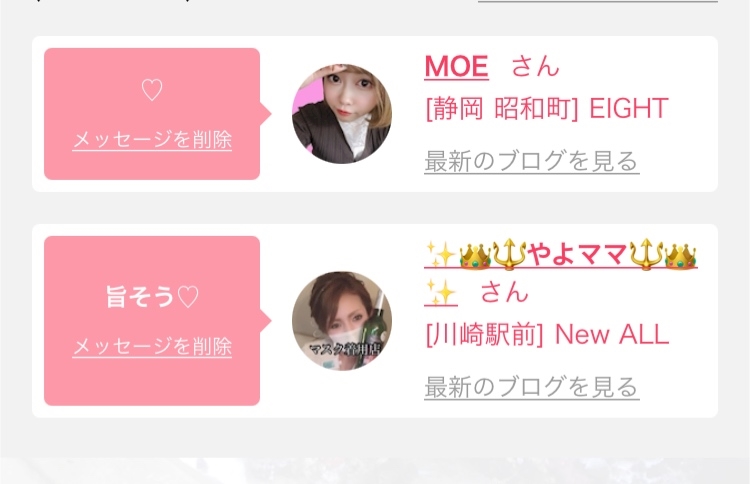Click the heart icon in MOE's message bubble
The width and height of the screenshot is (750, 484).
click(x=152, y=90)
